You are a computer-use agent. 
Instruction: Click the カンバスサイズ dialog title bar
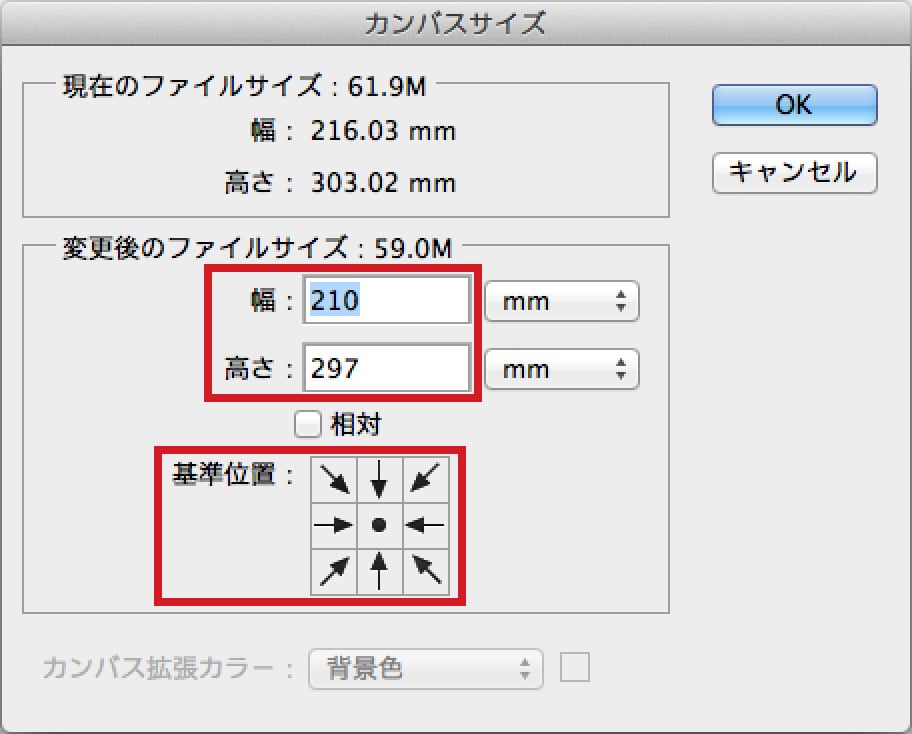(456, 22)
